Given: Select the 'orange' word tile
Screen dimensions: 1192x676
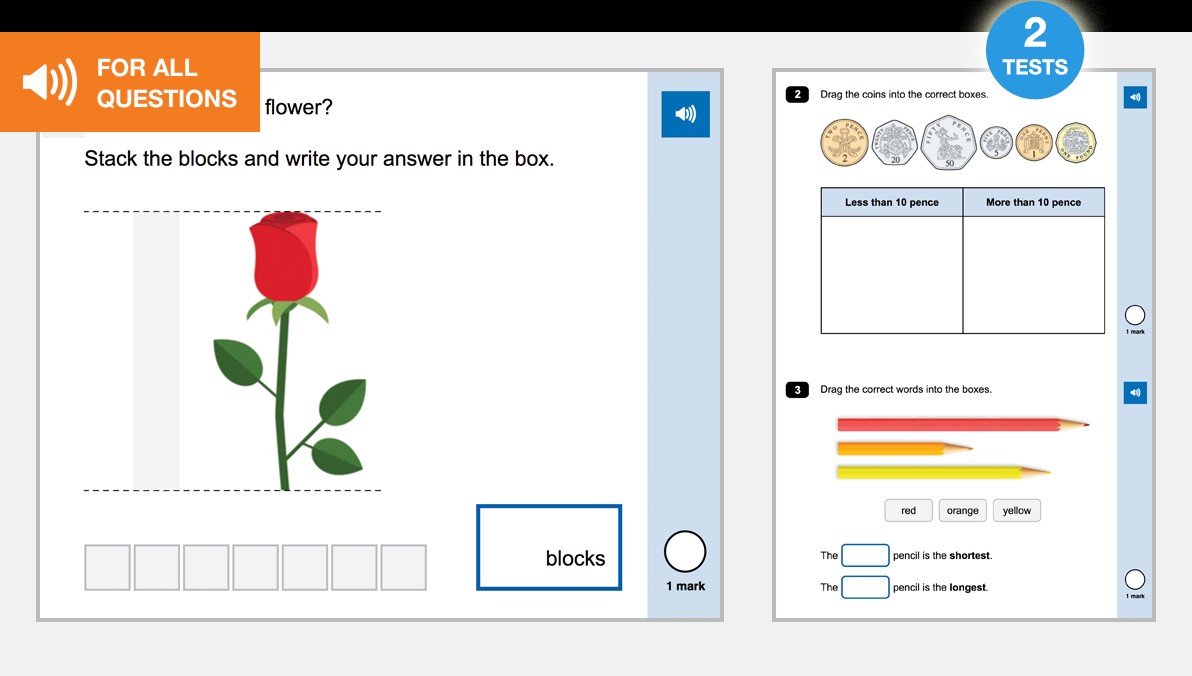Looking at the screenshot, I should tap(962, 510).
